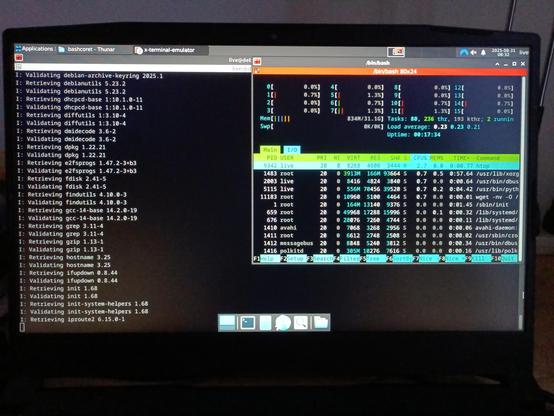
Task: Launch the terminal emulator from the dock
Action: (x=248, y=323)
